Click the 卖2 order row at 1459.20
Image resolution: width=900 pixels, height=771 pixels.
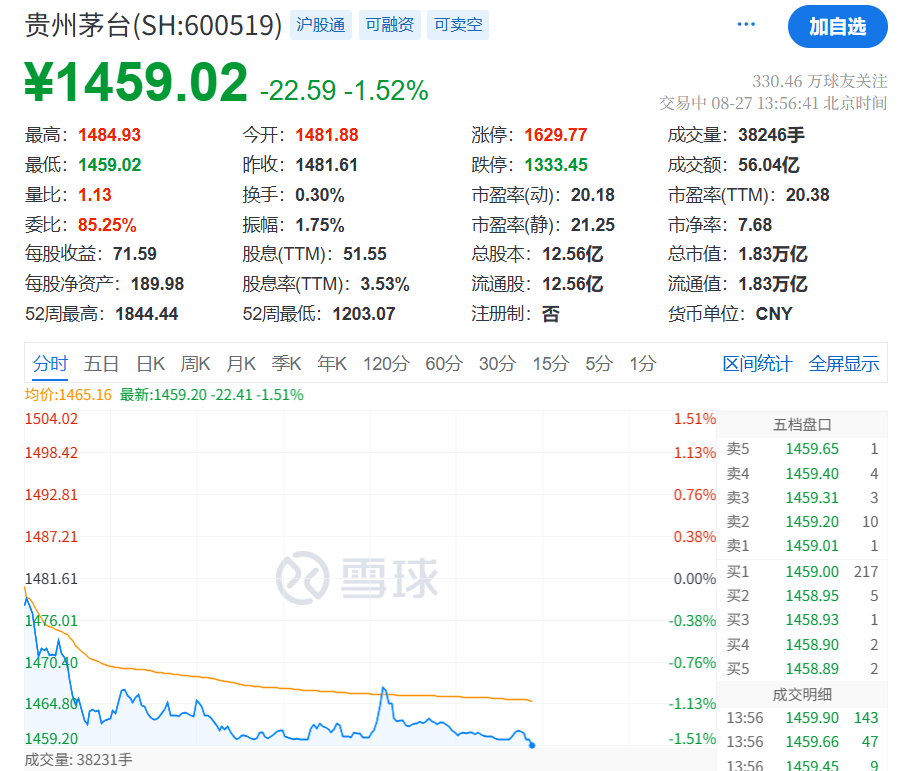802,522
